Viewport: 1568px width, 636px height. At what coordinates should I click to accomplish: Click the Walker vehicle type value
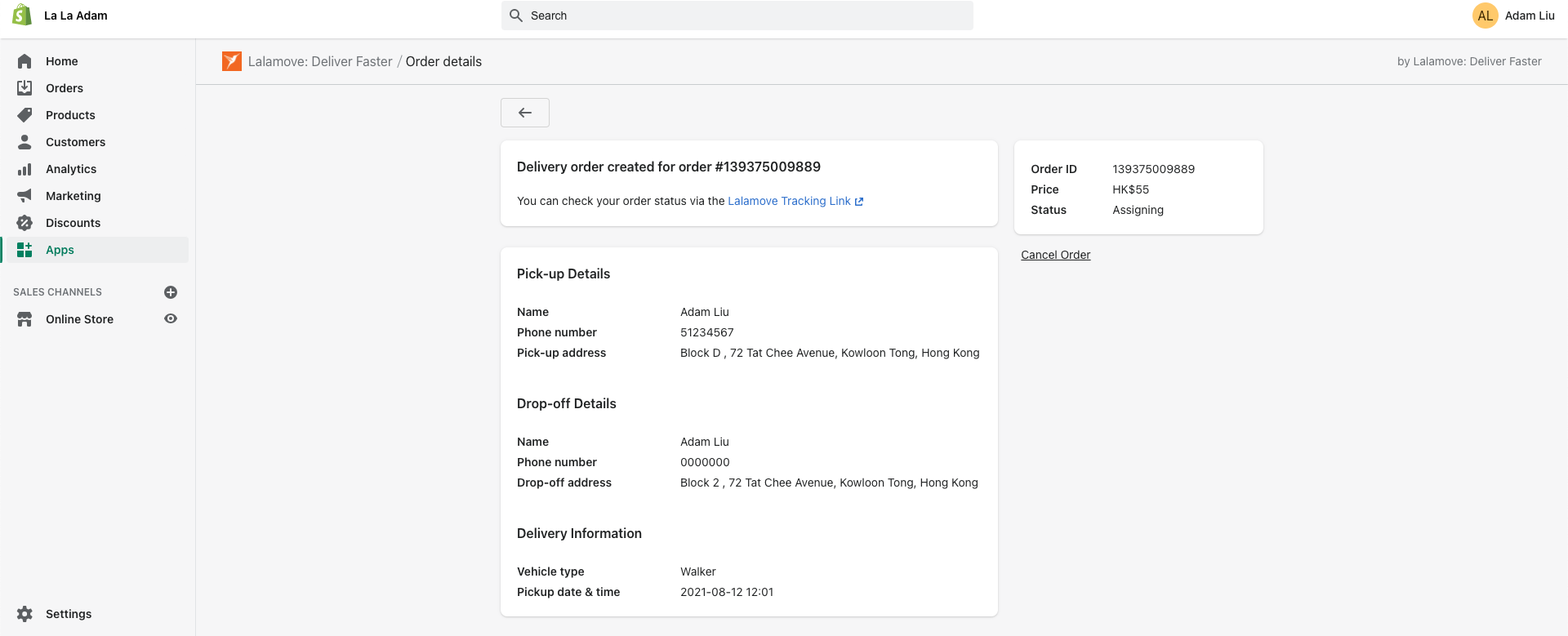coord(697,572)
